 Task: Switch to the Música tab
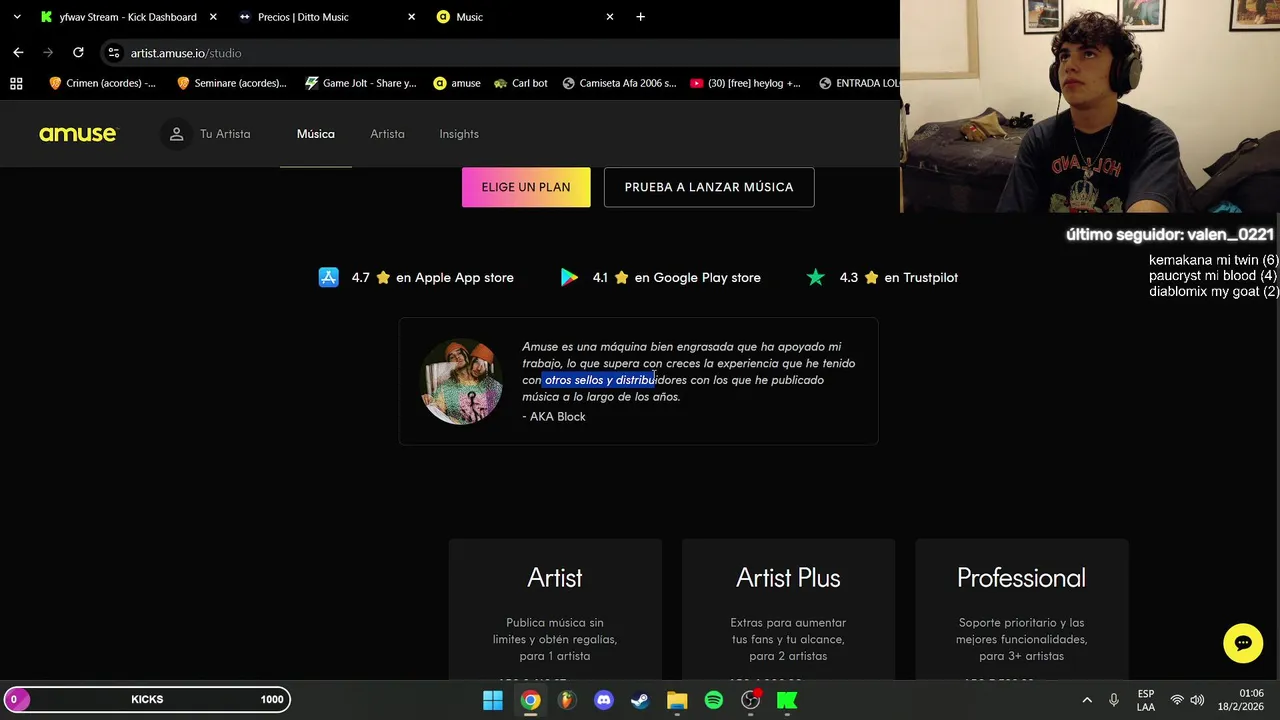click(316, 134)
